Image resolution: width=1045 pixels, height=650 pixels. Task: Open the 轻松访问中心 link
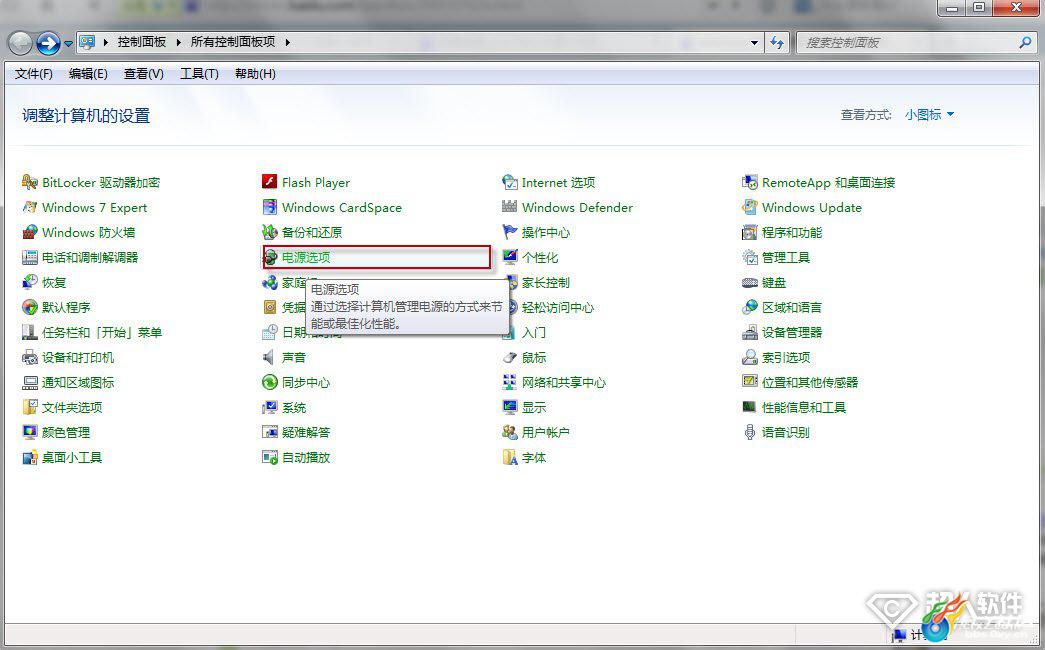557,307
